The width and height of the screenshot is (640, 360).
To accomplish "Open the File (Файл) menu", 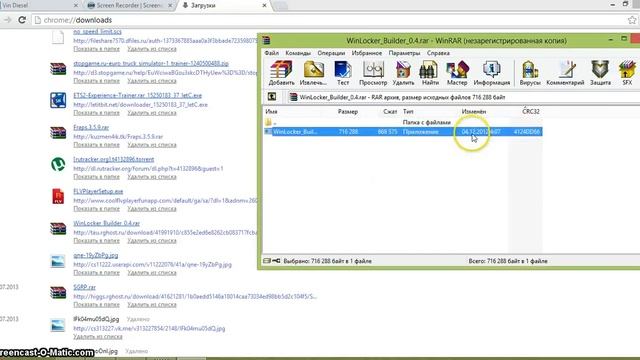I will point(271,53).
